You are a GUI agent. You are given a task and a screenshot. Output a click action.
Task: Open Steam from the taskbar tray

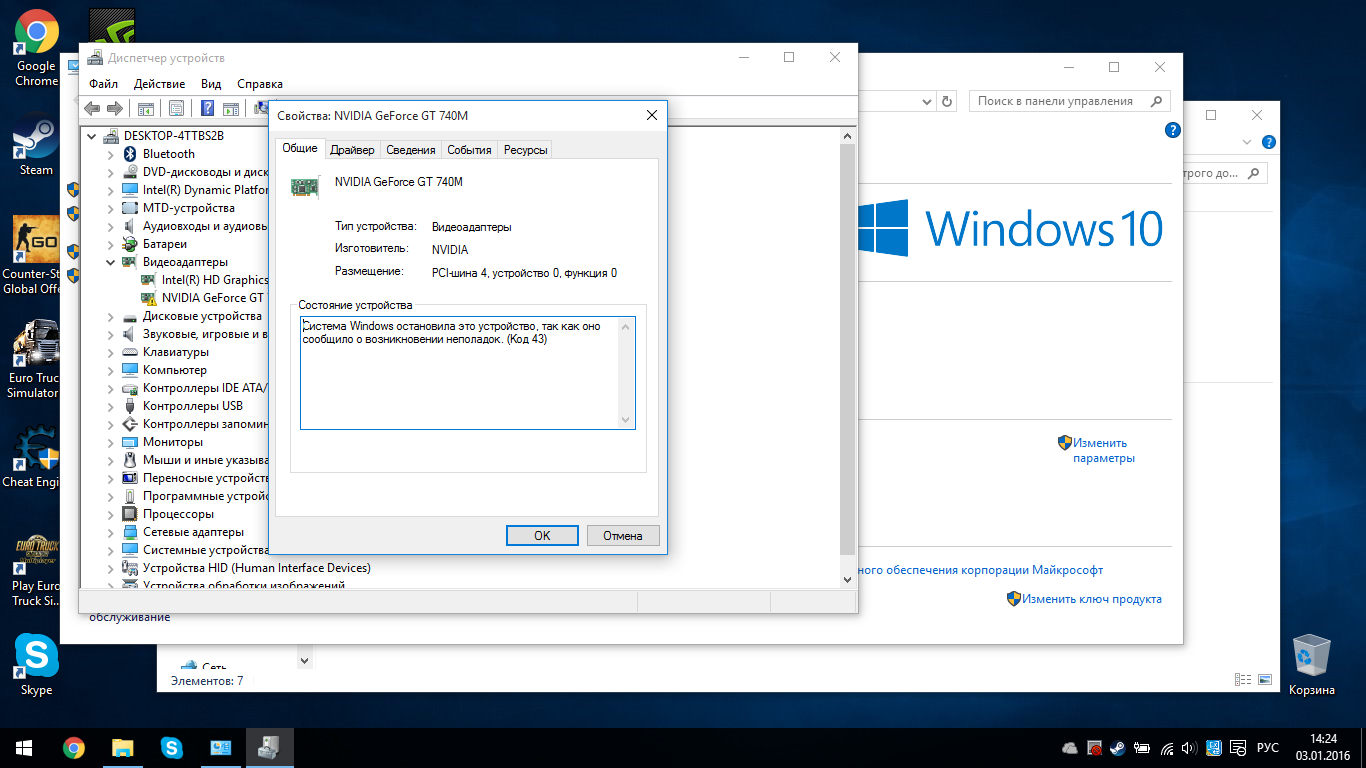[1117, 748]
